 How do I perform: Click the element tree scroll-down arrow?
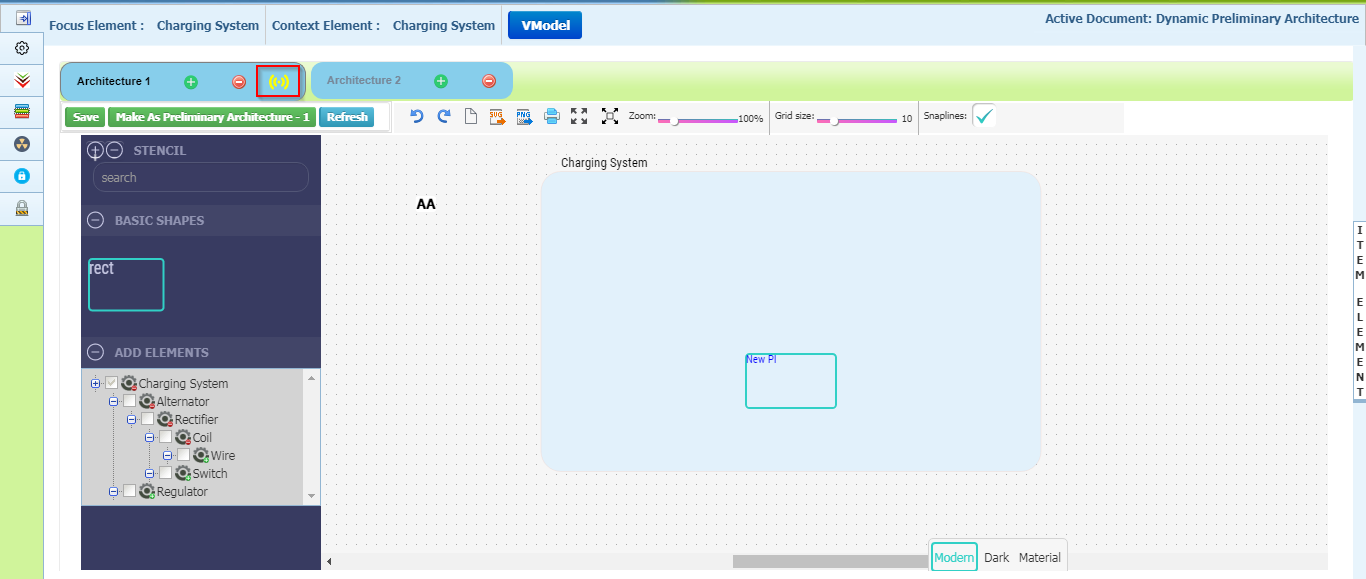point(311,496)
